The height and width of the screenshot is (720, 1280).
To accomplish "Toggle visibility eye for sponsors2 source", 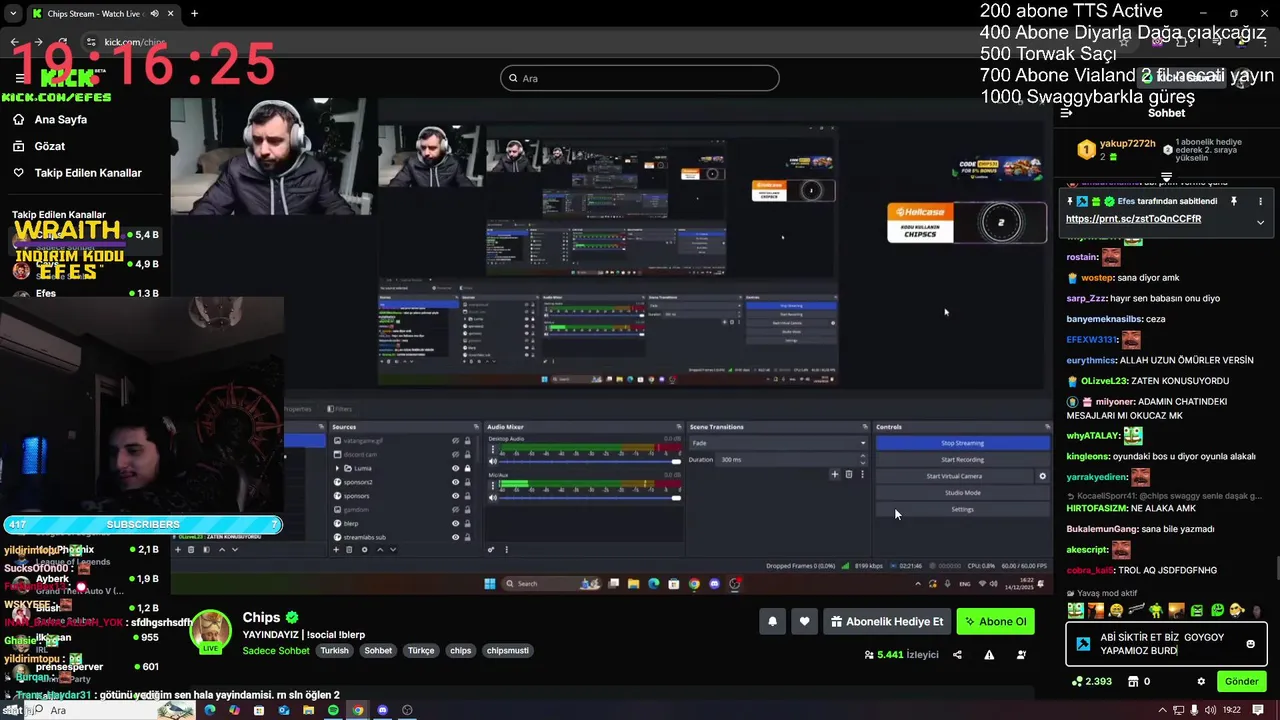I will click(455, 482).
